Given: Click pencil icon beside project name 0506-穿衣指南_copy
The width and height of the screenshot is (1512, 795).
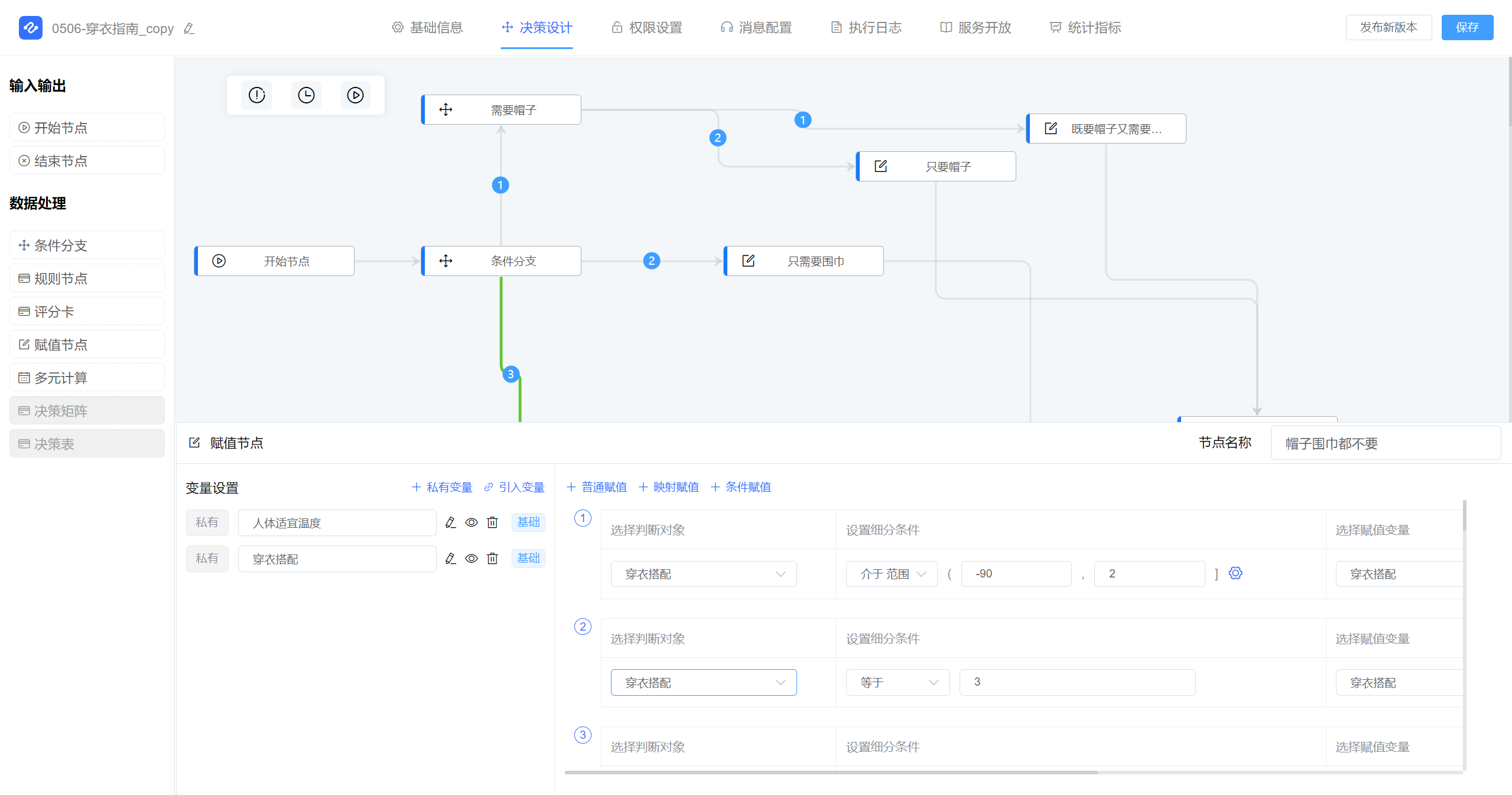Looking at the screenshot, I should pos(189,28).
